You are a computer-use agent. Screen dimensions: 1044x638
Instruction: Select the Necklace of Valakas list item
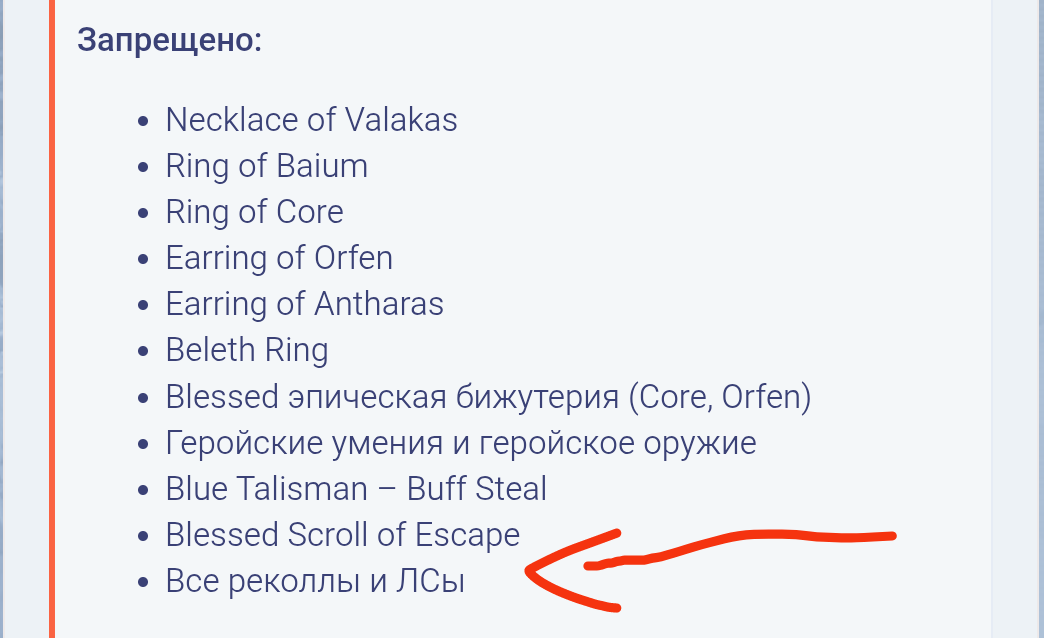pos(311,120)
